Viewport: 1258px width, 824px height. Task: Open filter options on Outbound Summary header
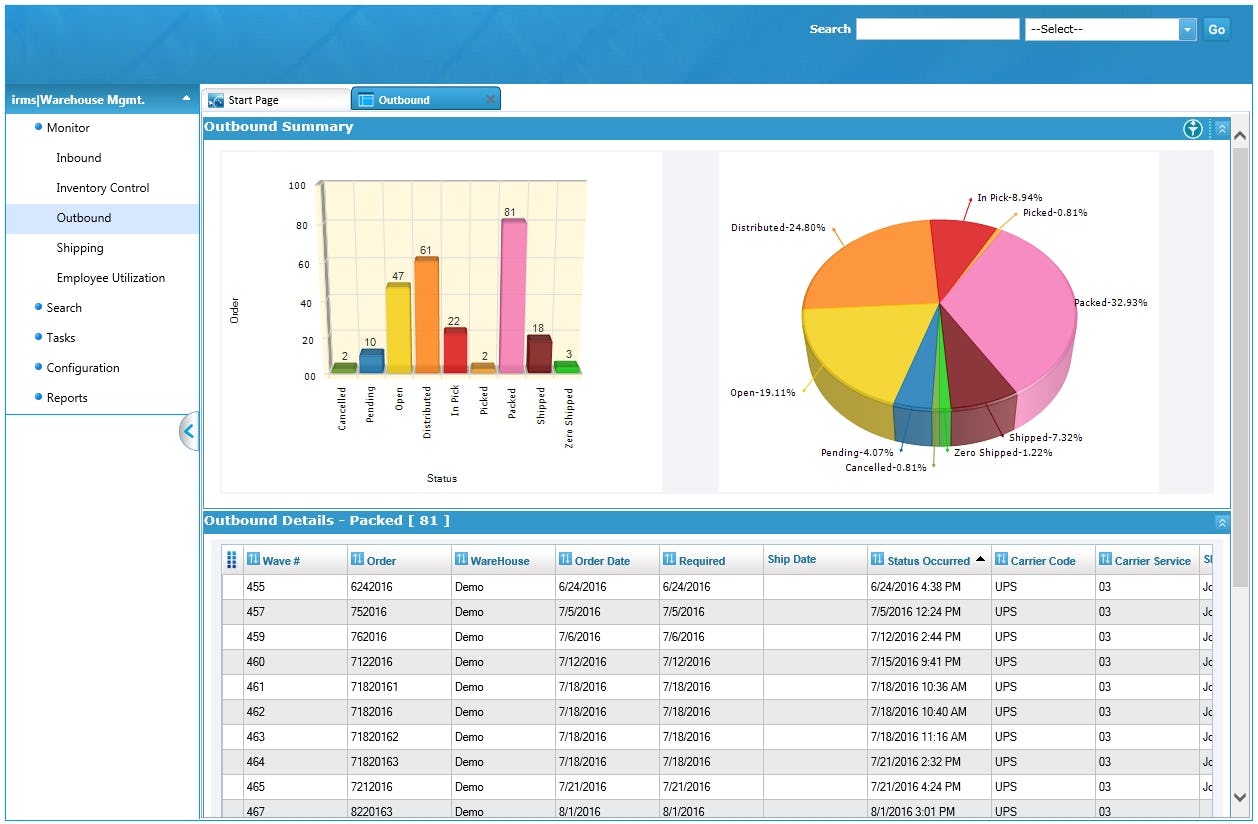pyautogui.click(x=1192, y=128)
